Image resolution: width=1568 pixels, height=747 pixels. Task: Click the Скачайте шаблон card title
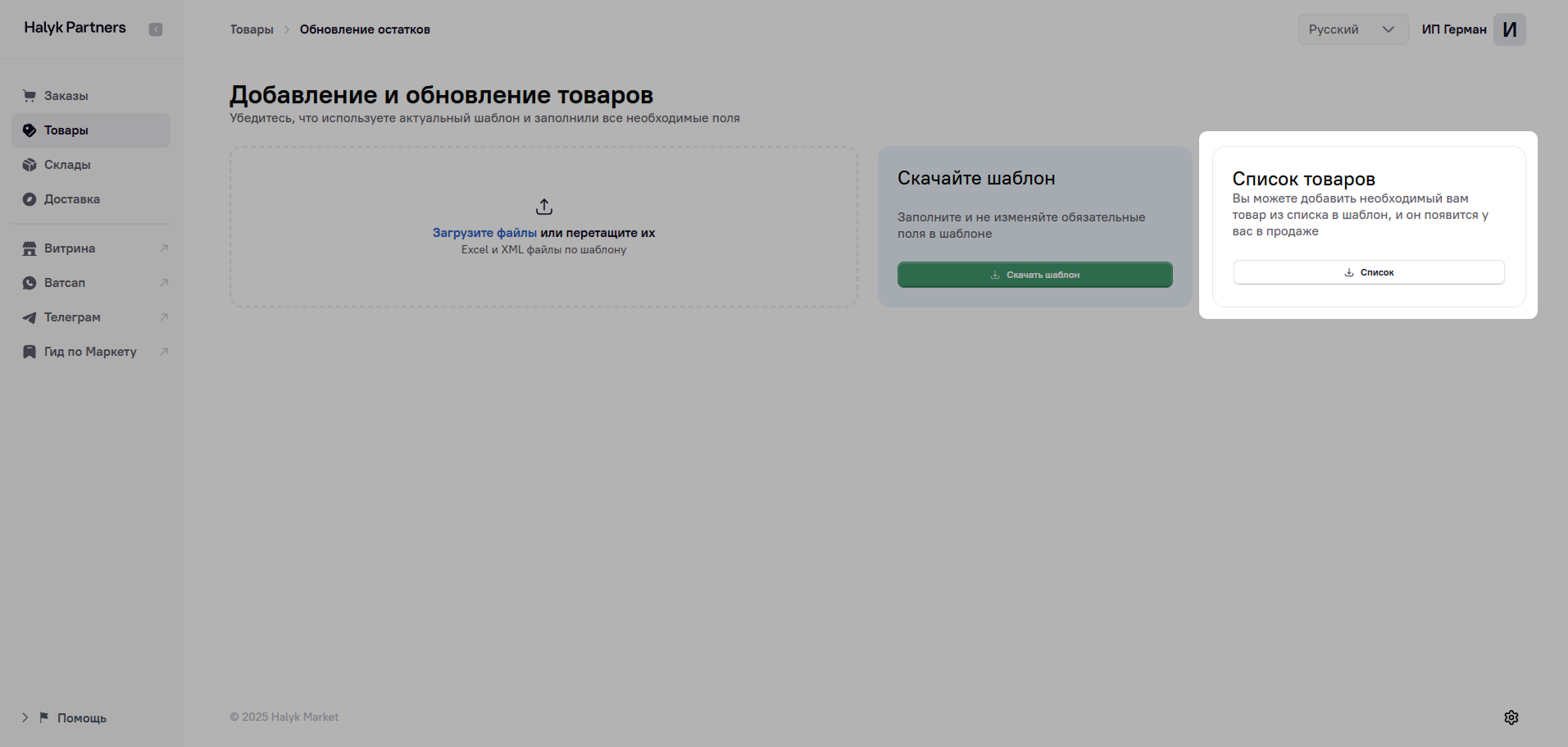point(976,178)
